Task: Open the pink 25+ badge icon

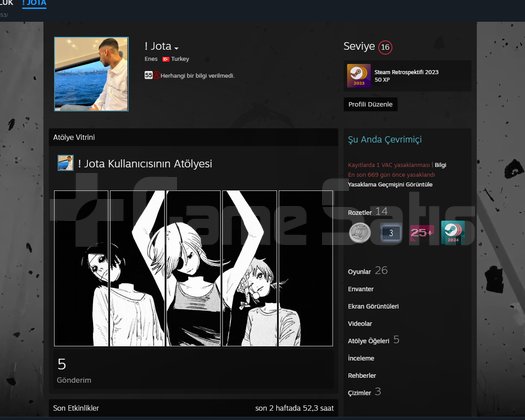Action: pos(422,233)
